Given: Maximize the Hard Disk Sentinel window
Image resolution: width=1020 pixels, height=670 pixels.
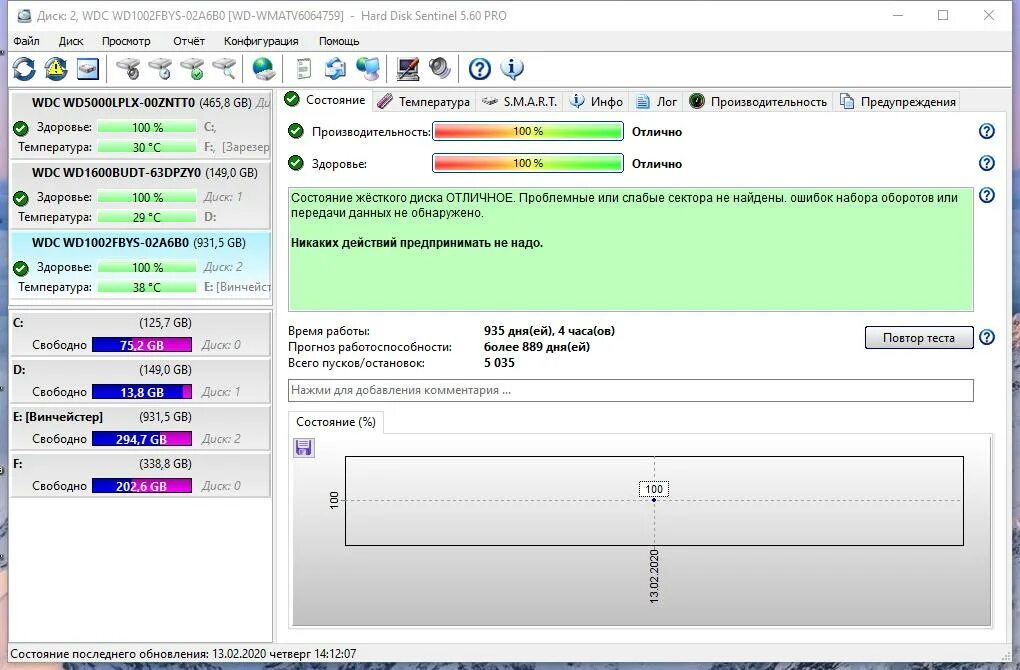Looking at the screenshot, I should [943, 16].
